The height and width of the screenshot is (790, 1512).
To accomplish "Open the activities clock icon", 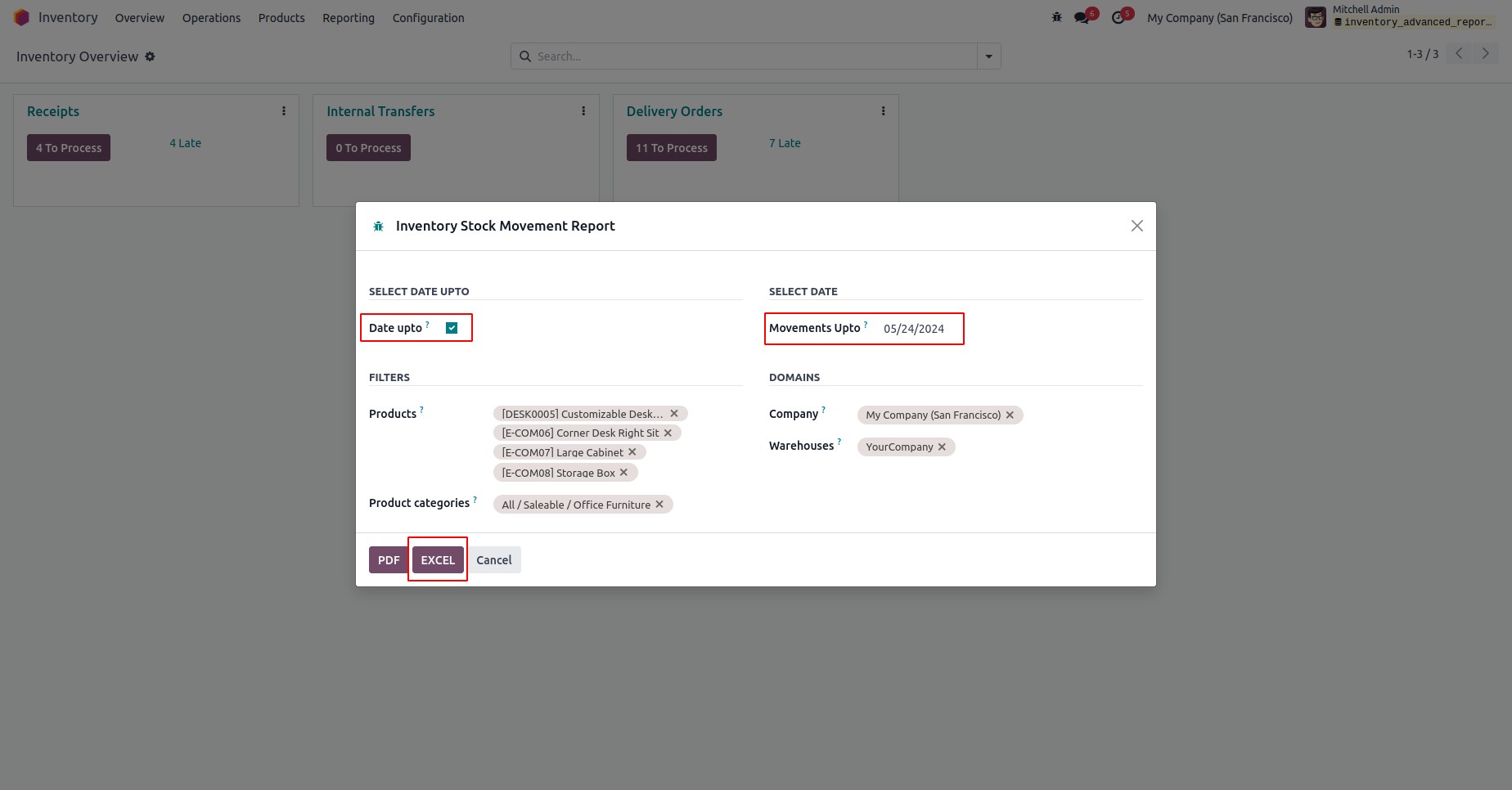I will pos(1118,17).
